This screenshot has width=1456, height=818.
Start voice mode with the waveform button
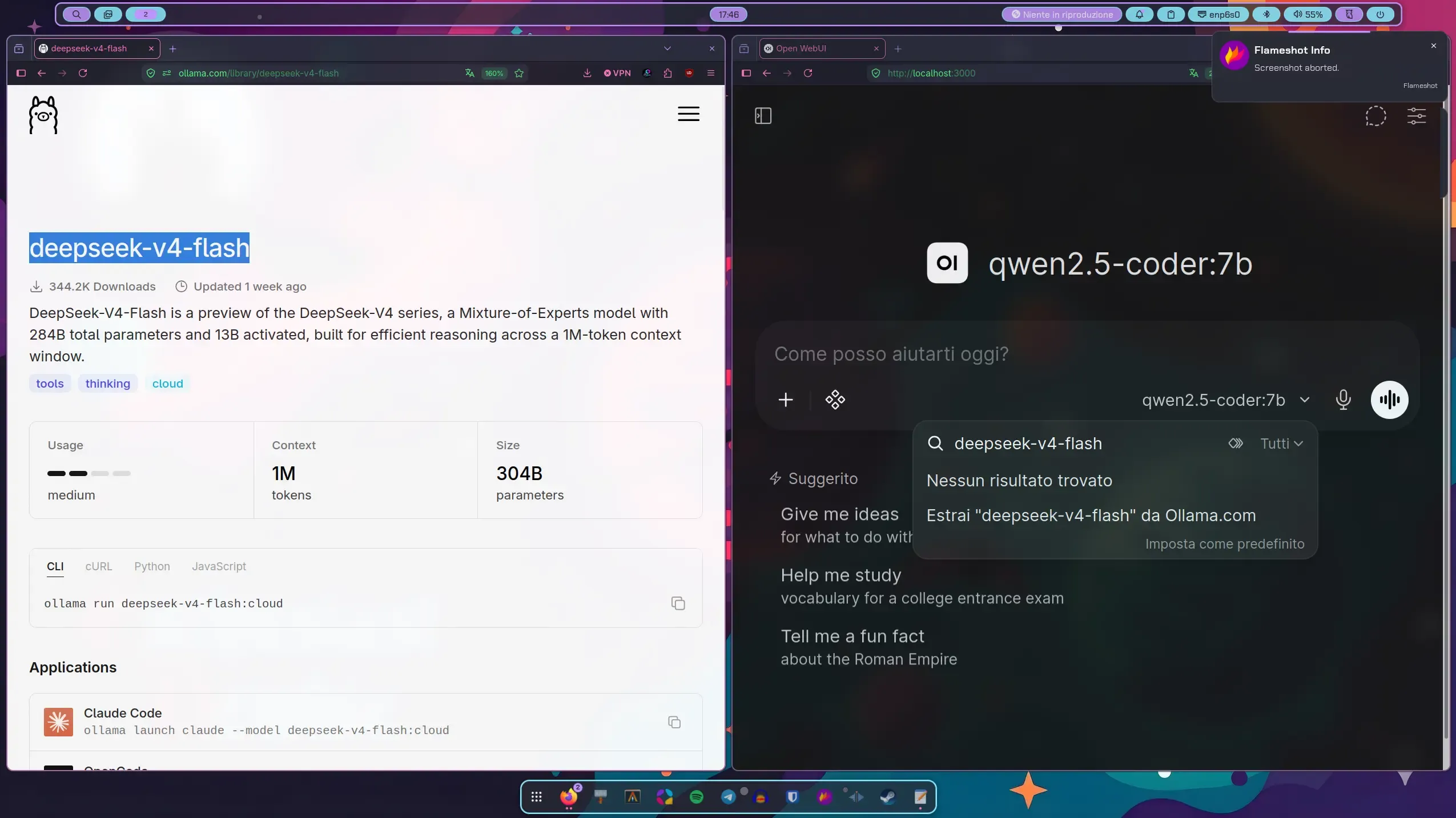click(1389, 400)
